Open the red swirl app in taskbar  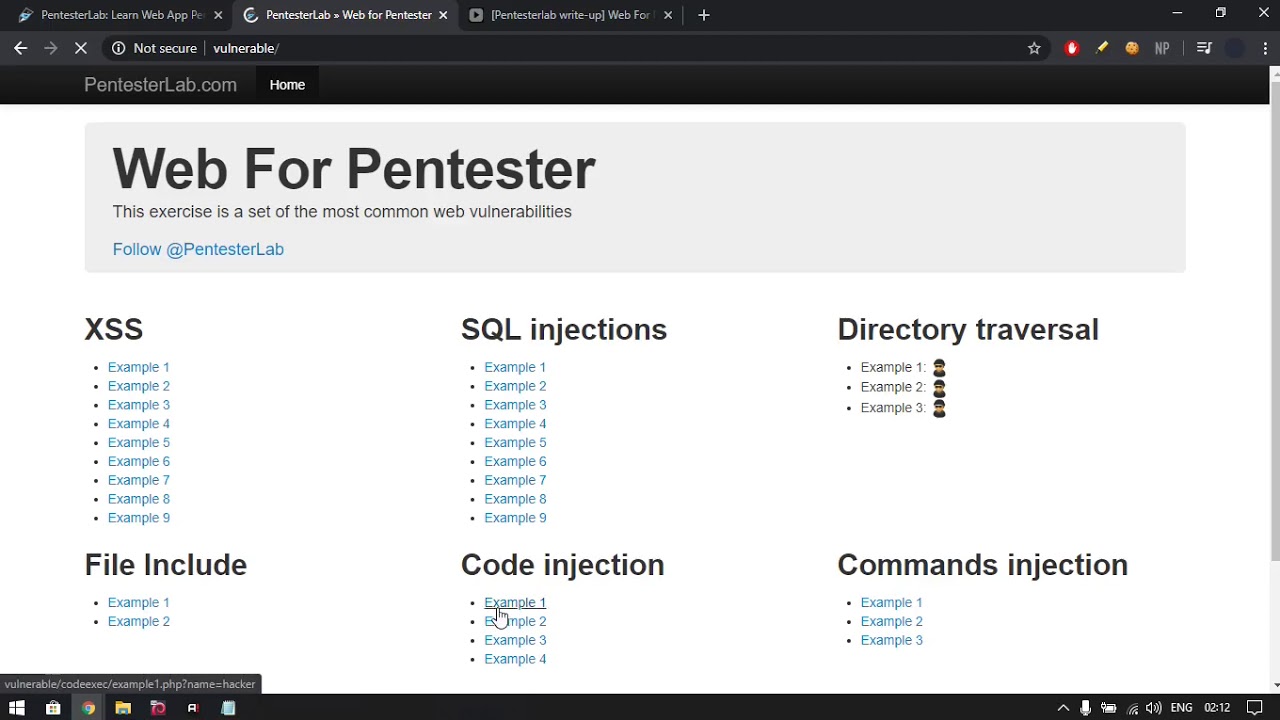158,708
